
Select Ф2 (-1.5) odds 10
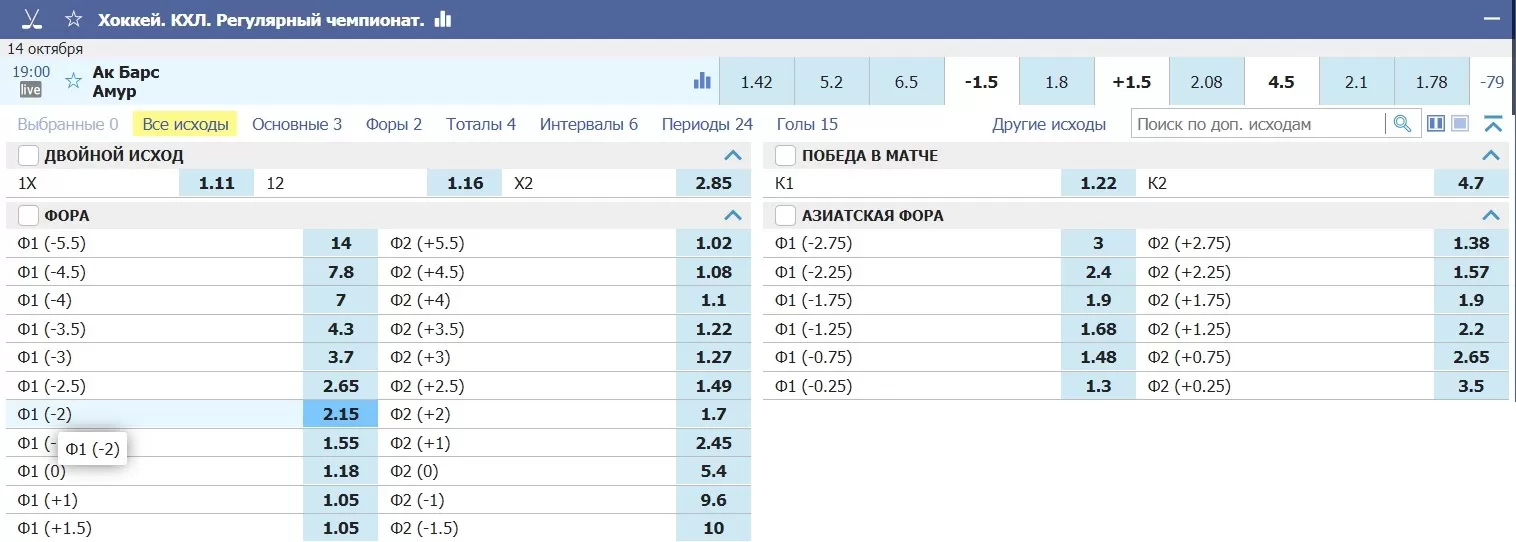coord(713,528)
